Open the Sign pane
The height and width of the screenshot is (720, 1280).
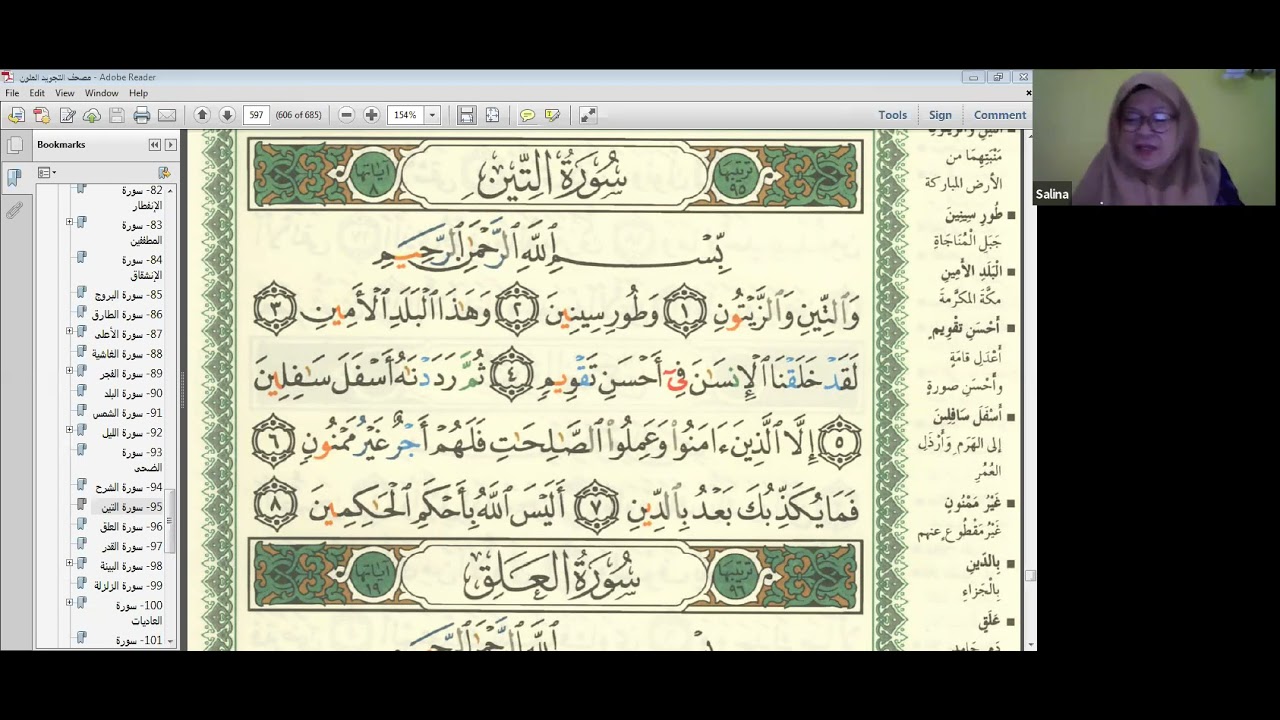pos(940,115)
